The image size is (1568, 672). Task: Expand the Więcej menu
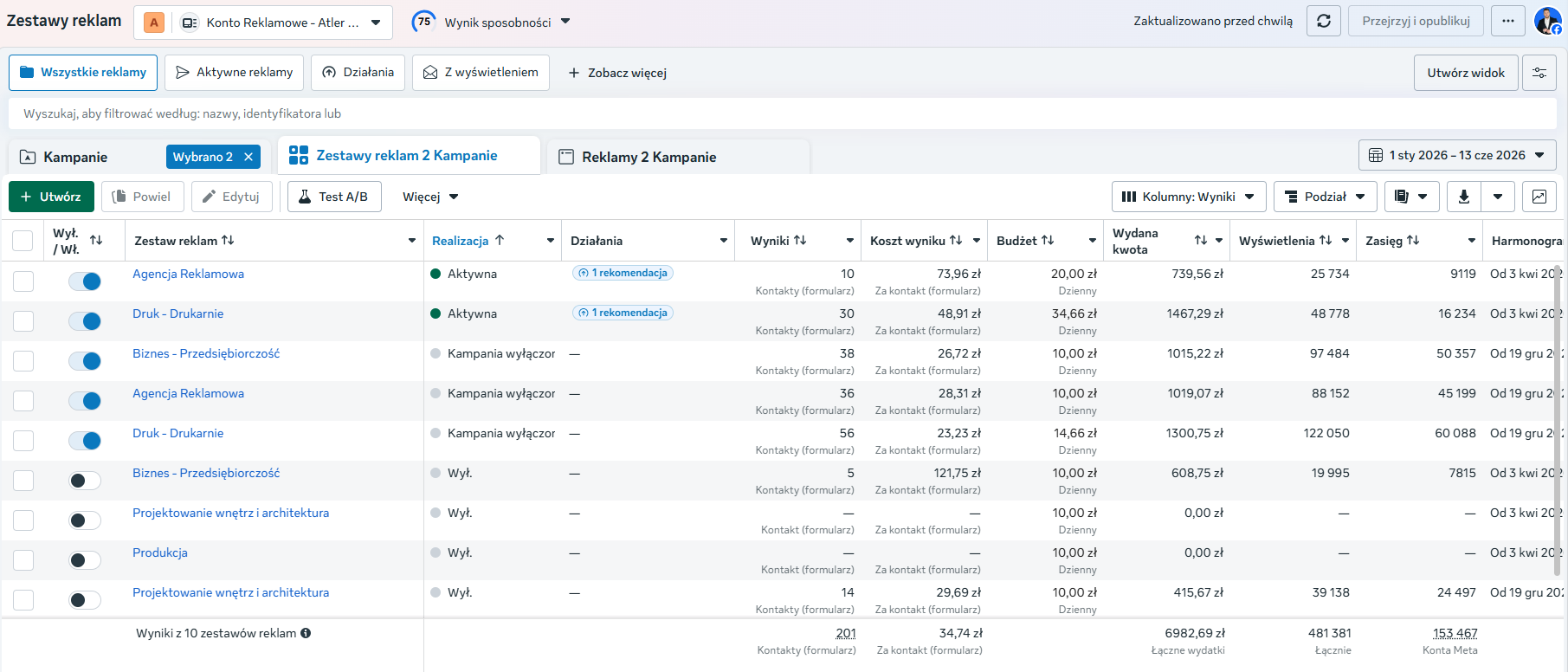pos(430,197)
